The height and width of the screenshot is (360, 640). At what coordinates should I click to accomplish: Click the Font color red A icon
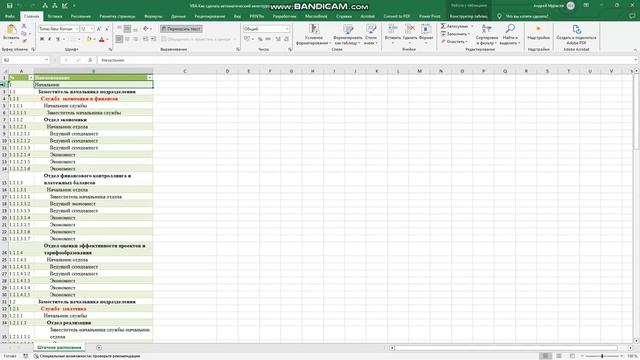[x=102, y=39]
